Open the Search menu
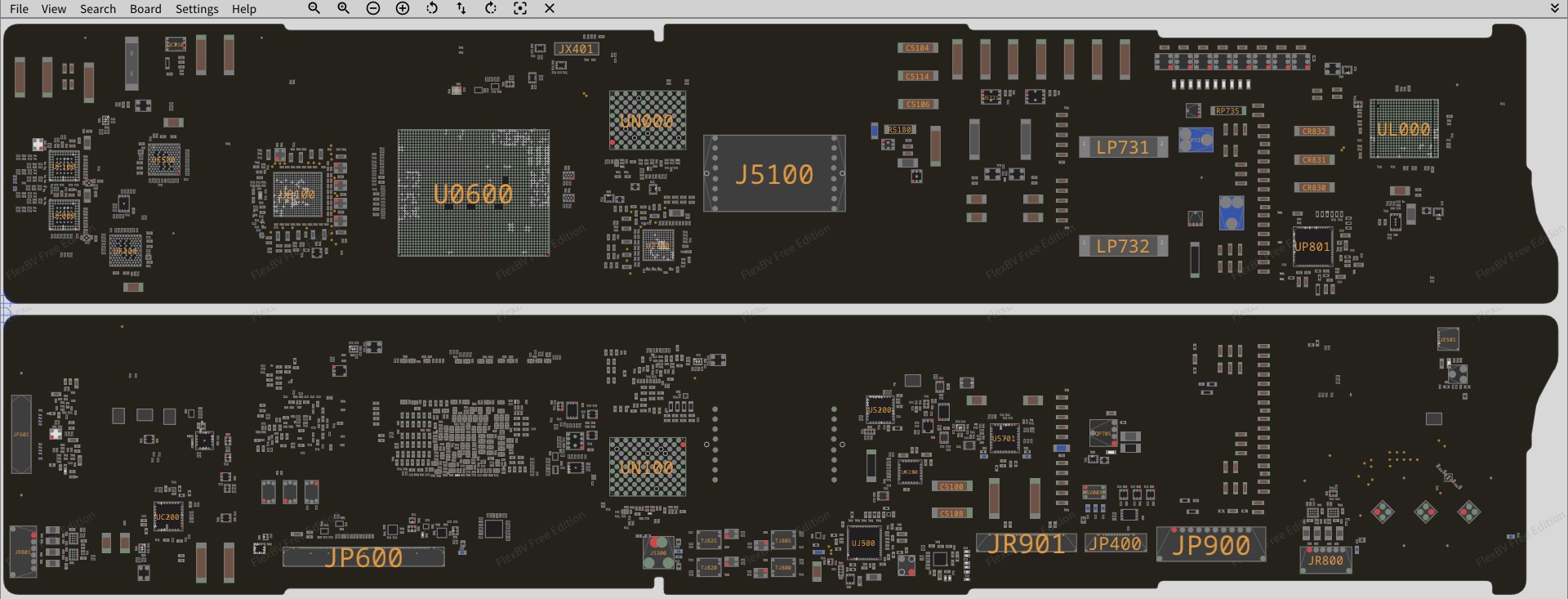This screenshot has height=599, width=1568. pos(98,9)
